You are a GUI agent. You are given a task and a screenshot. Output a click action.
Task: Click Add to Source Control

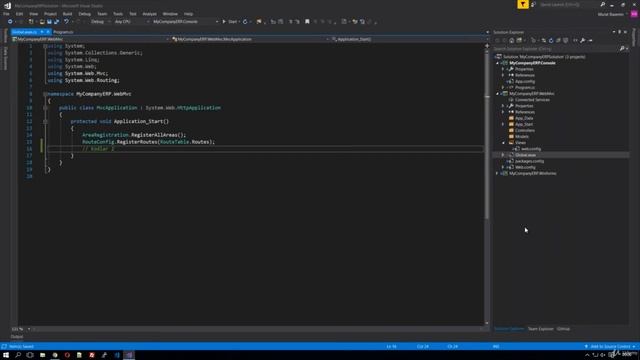pyautogui.click(x=610, y=347)
